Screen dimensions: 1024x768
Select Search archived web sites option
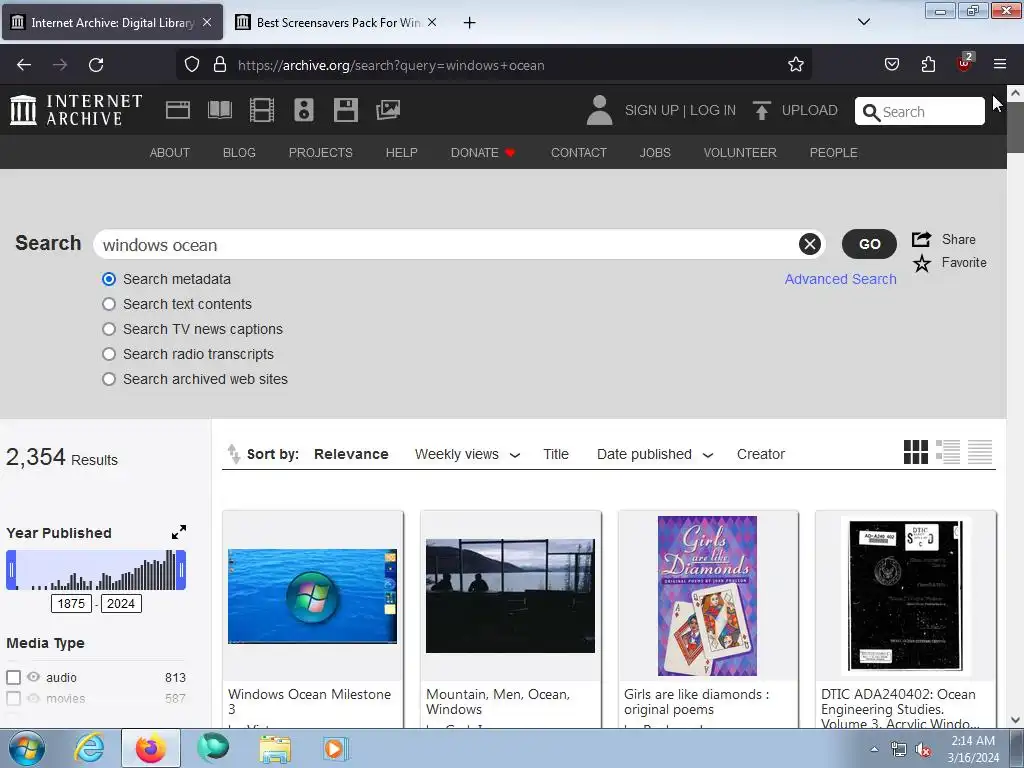(109, 379)
